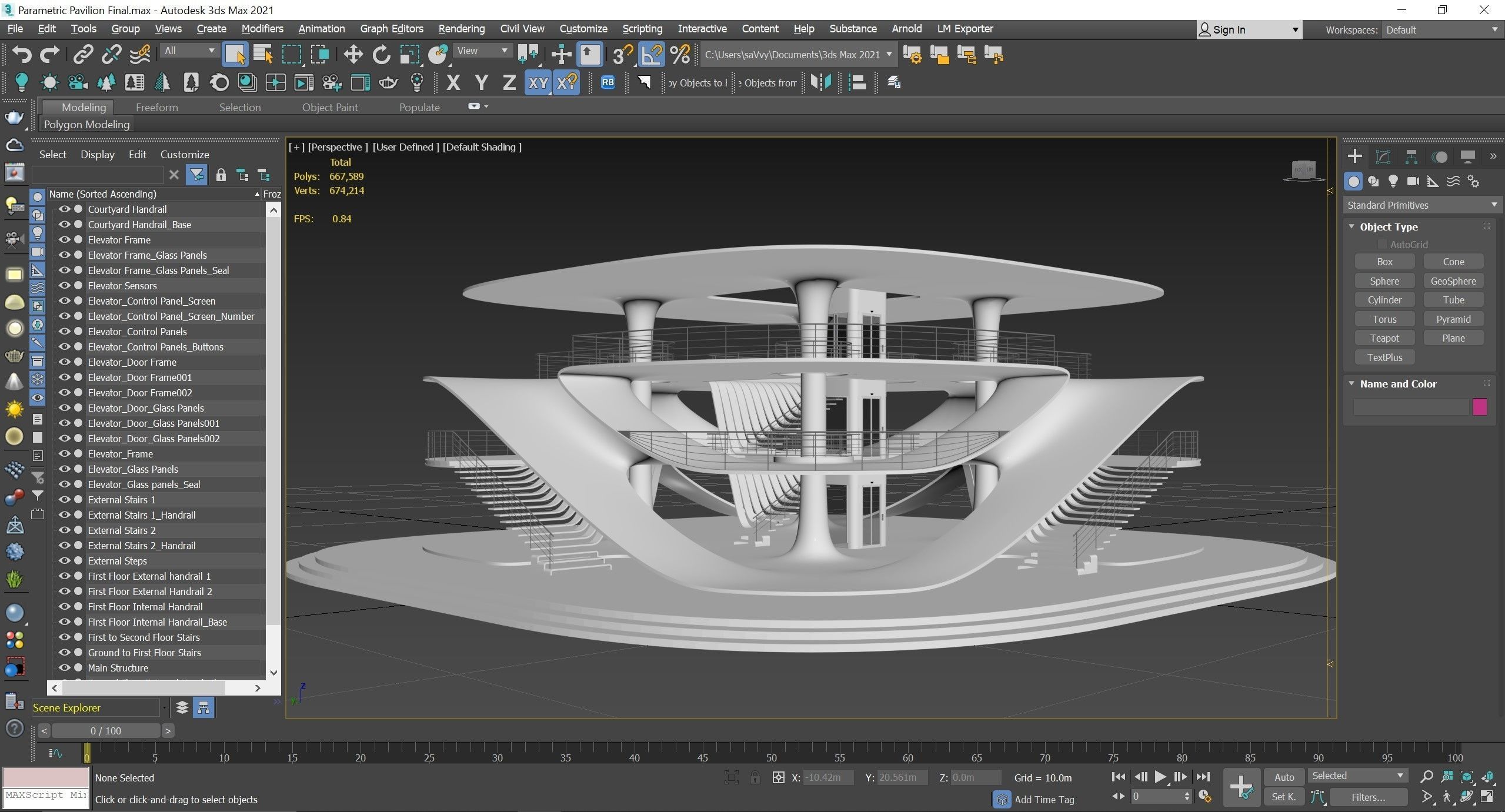Image resolution: width=1505 pixels, height=812 pixels.
Task: Collapse the Object Type rollout
Action: click(x=1352, y=226)
